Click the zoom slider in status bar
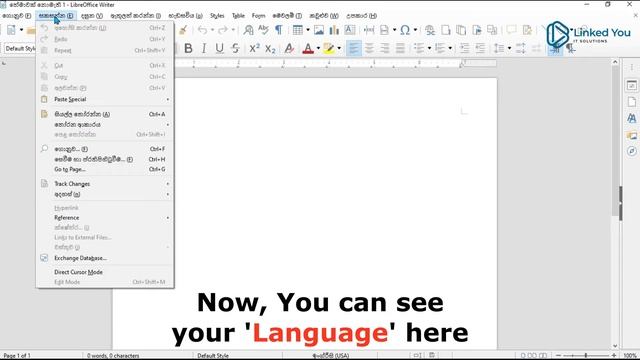This screenshot has height=360, width=640. point(586,356)
